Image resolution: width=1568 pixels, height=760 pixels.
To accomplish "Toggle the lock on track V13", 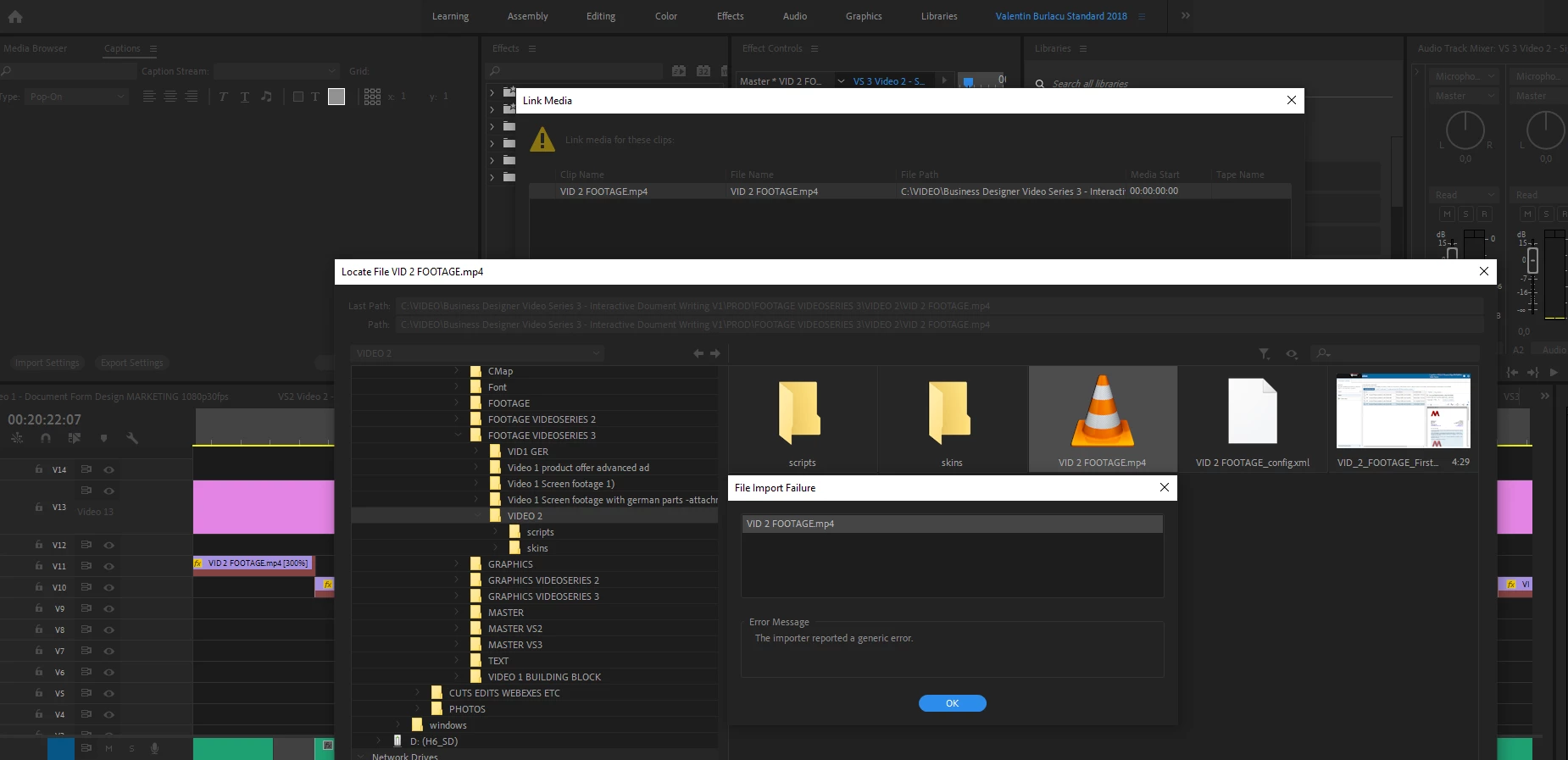I will (x=39, y=507).
